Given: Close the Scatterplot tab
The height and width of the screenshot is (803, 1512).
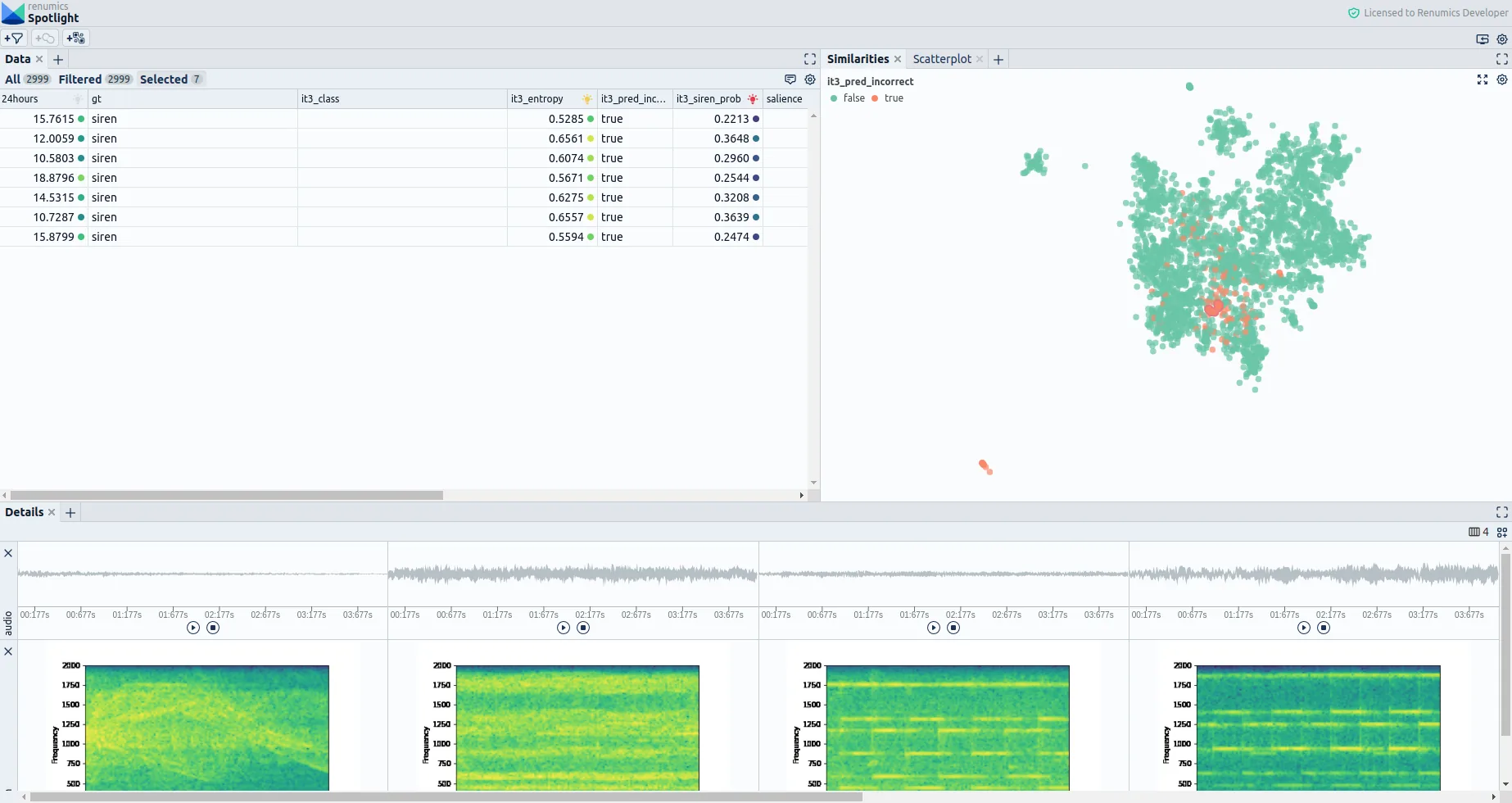Looking at the screenshot, I should click(980, 59).
